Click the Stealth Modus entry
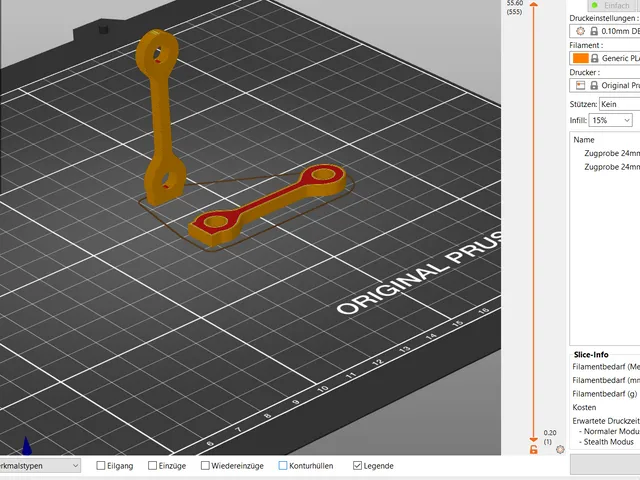 [x=608, y=442]
